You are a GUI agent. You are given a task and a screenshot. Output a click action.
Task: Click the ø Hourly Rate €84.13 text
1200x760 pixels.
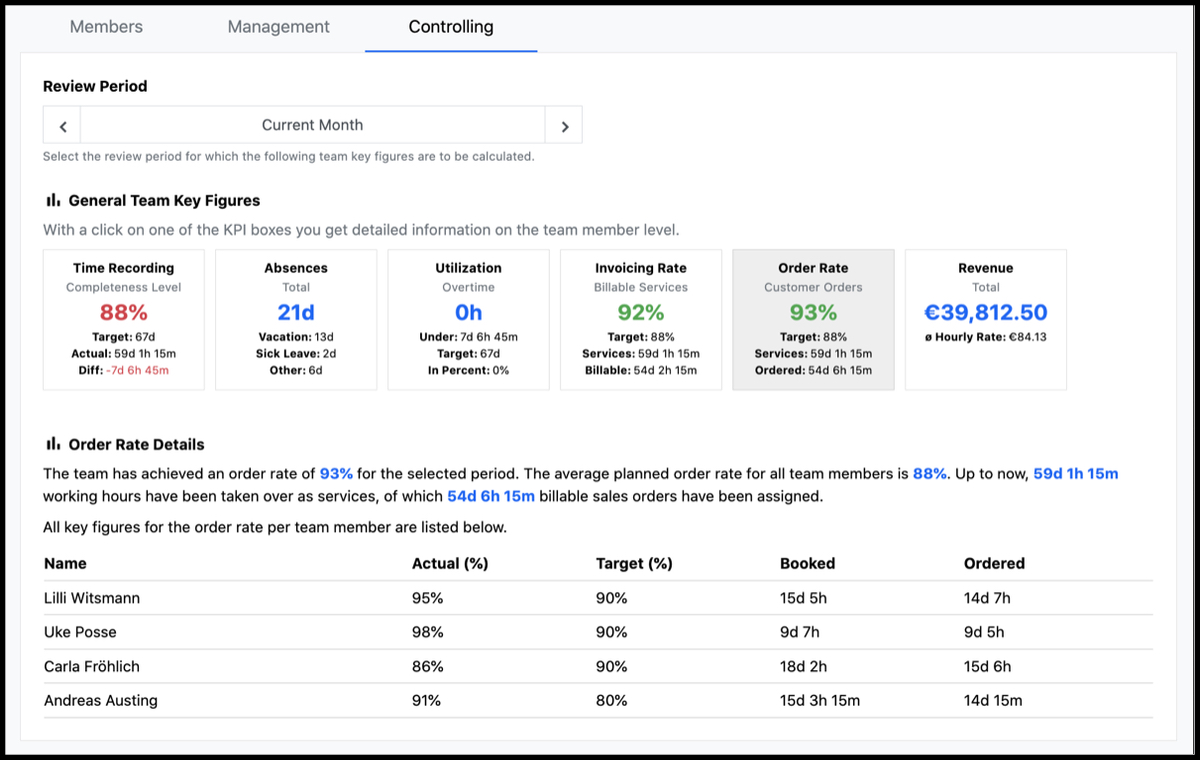[x=986, y=337]
